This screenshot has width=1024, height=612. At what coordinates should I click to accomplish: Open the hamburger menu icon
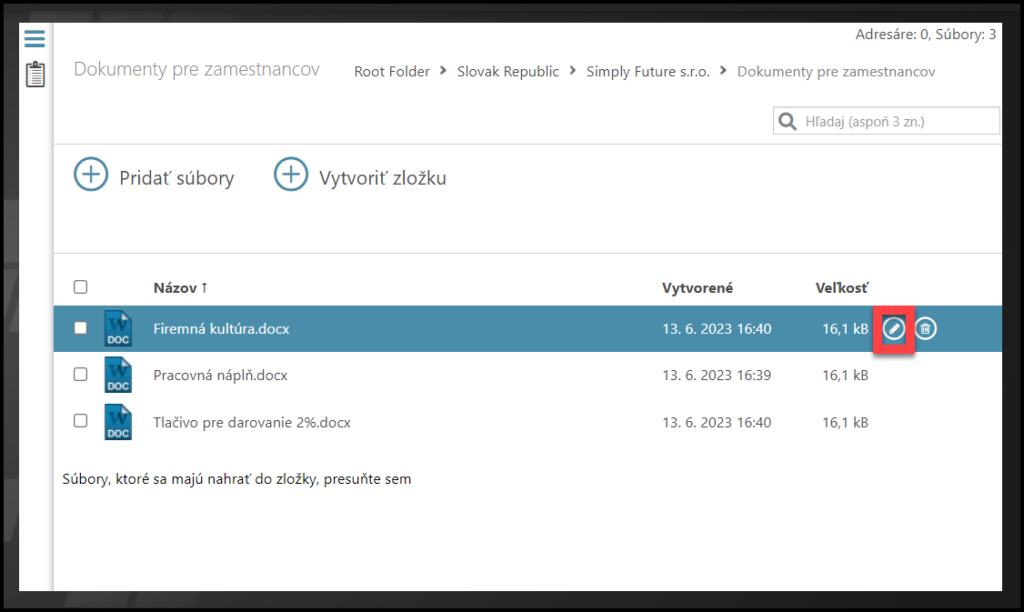tap(35, 39)
